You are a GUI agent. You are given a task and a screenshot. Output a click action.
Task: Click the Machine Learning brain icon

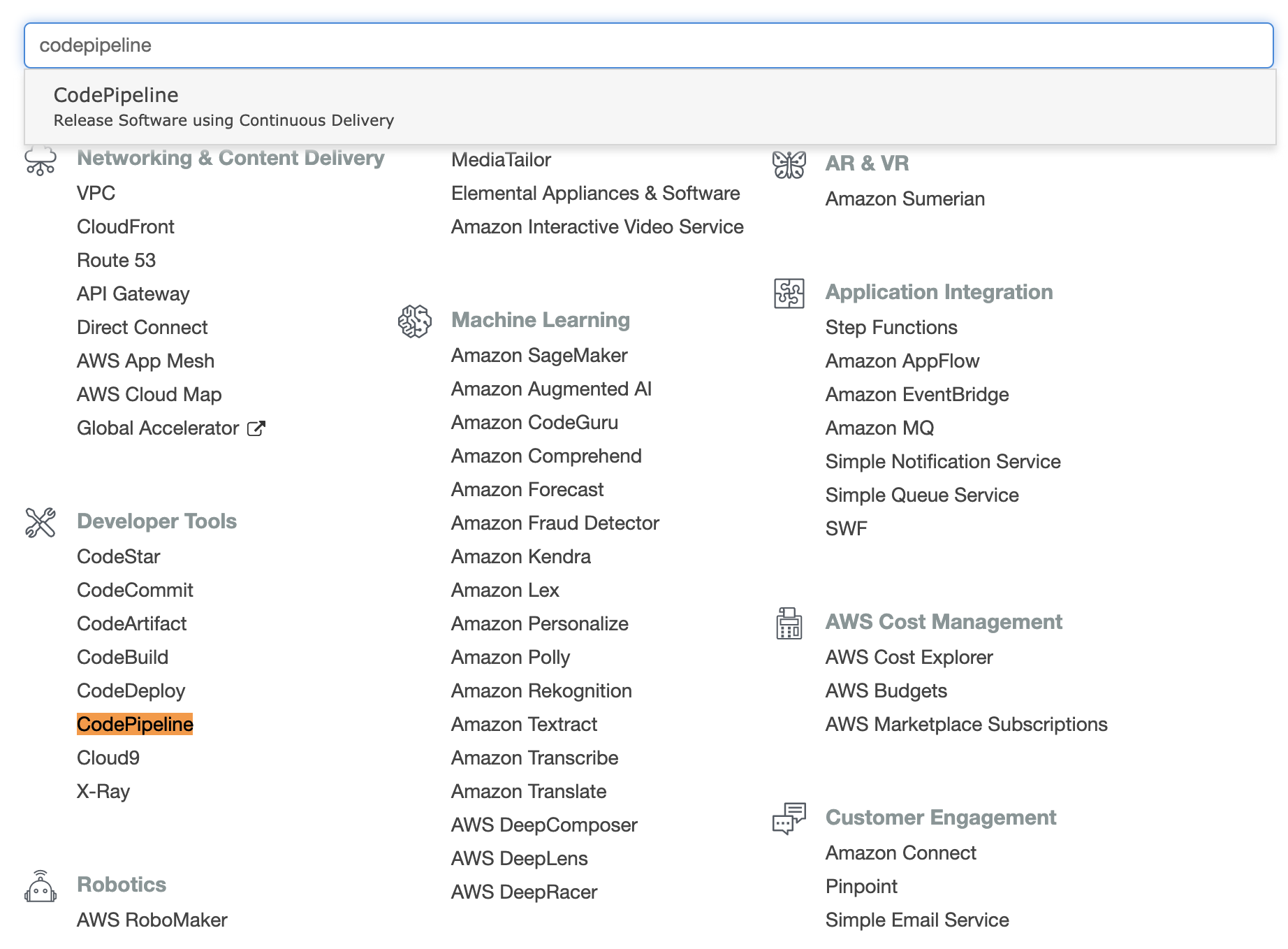click(x=415, y=321)
